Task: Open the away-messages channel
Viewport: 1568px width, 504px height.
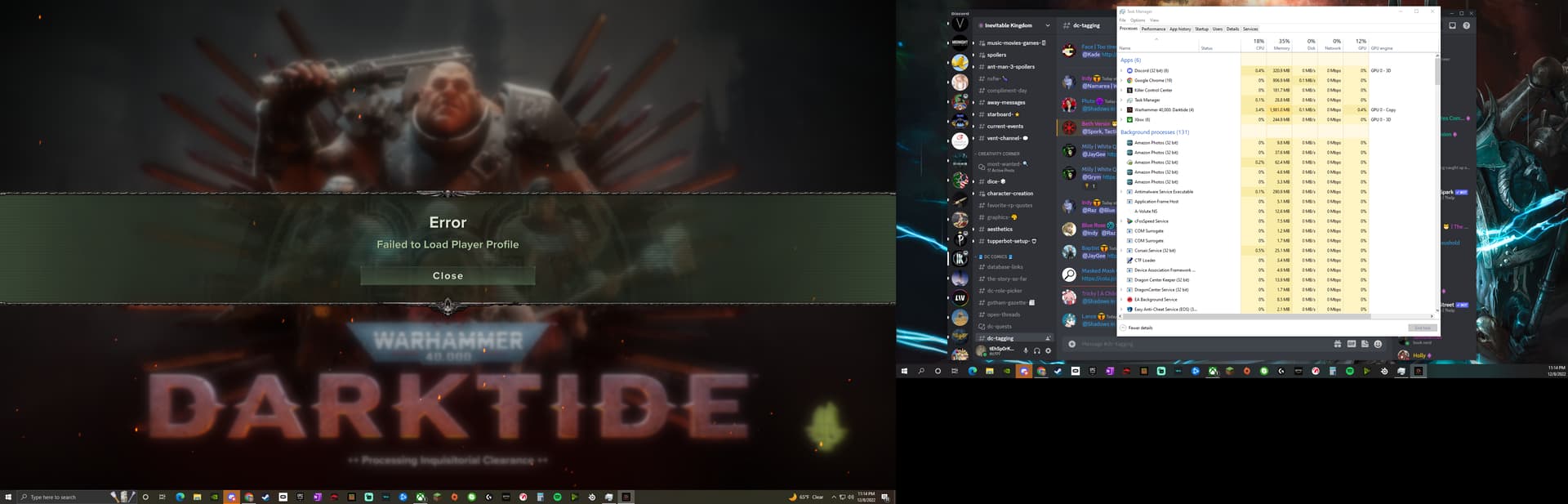Action: 1005,103
